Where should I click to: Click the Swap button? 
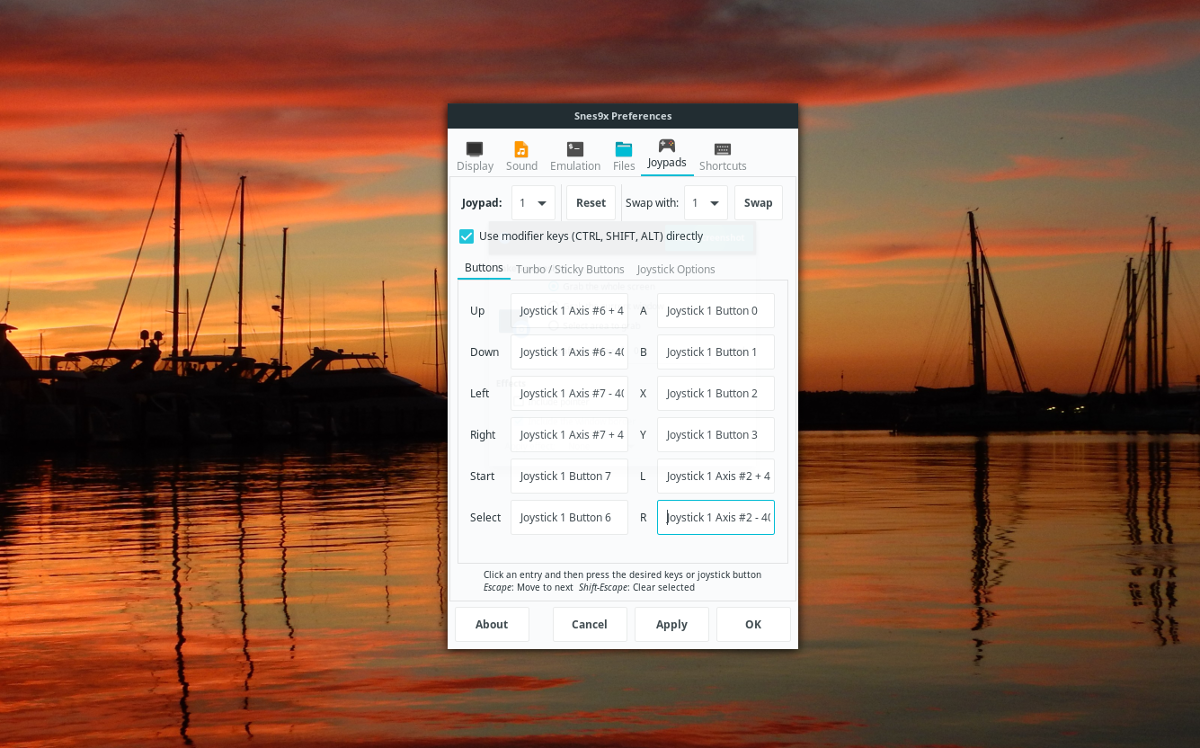[758, 203]
